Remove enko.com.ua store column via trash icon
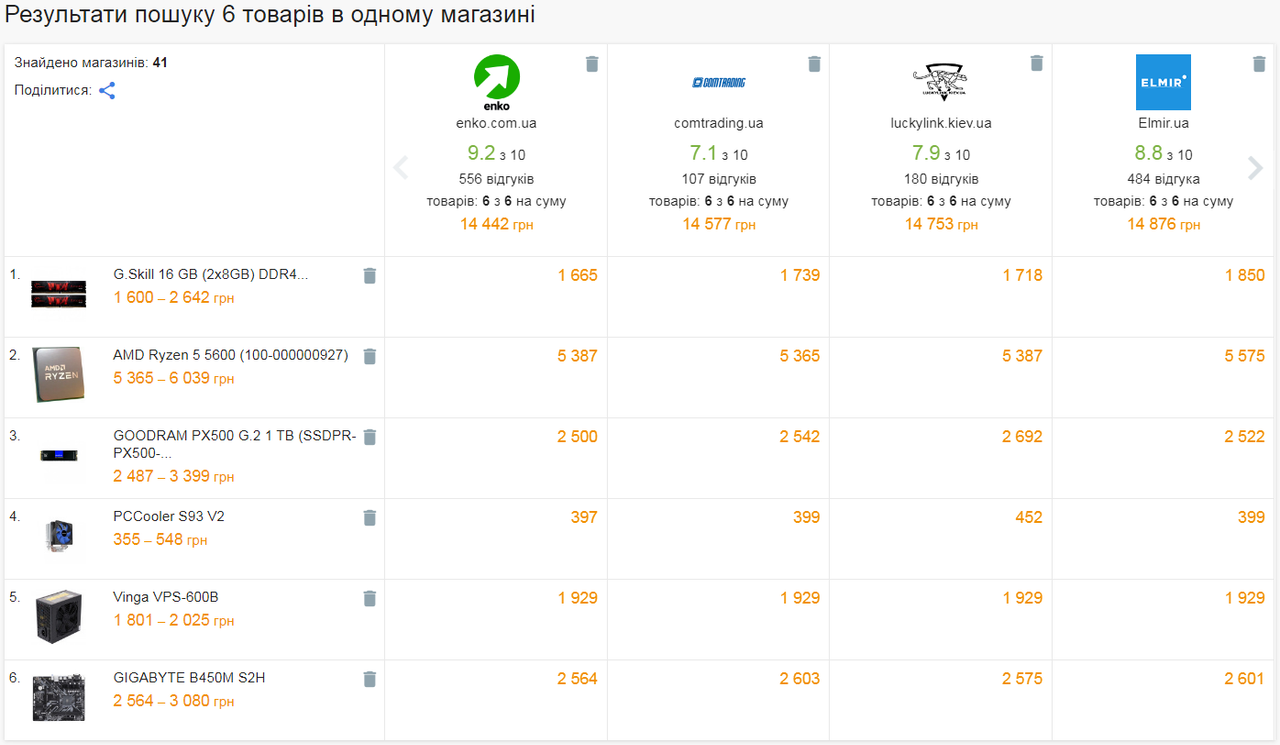The width and height of the screenshot is (1280, 745). 592,64
